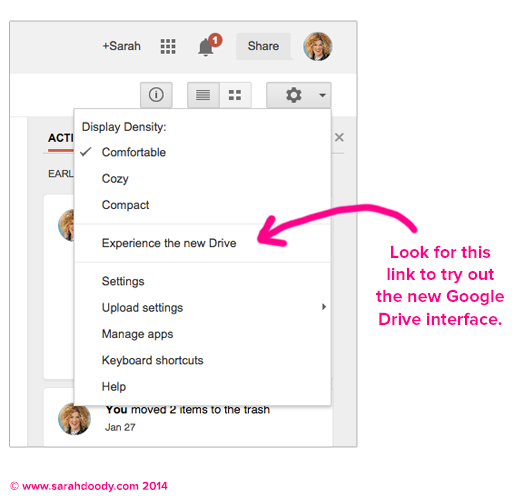Switch to grid view
The image size is (518, 500).
point(235,95)
